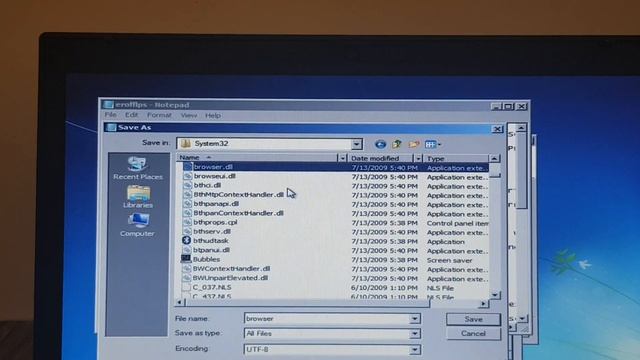Viewport: 640px width, 360px height.
Task: Create a new folder icon
Action: coord(413,144)
